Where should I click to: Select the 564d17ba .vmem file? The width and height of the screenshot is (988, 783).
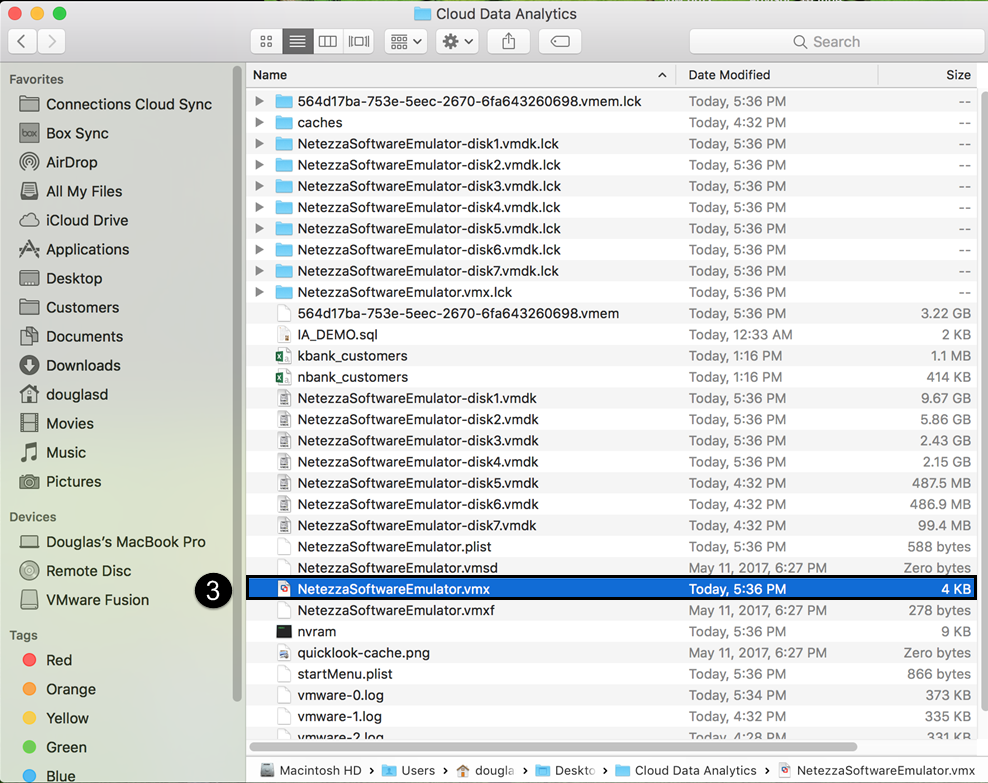[x=611, y=314]
